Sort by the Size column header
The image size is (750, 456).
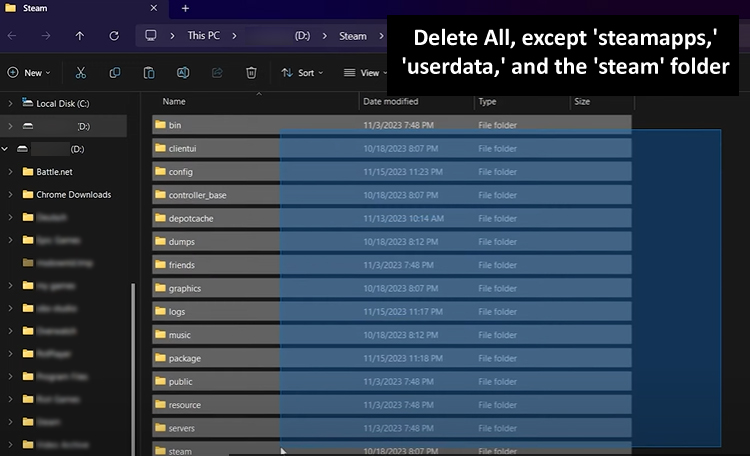point(582,101)
